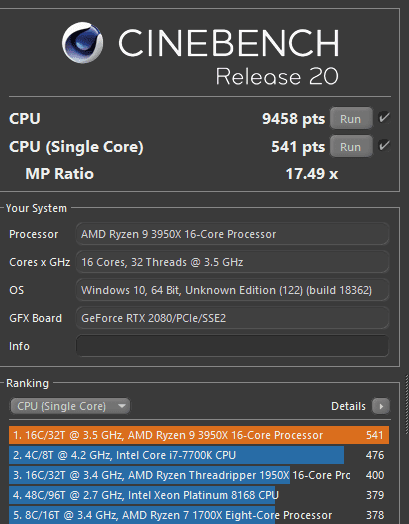Click the Cinebench sphere logo icon
Image resolution: width=409 pixels, height=524 pixels.
[83, 43]
